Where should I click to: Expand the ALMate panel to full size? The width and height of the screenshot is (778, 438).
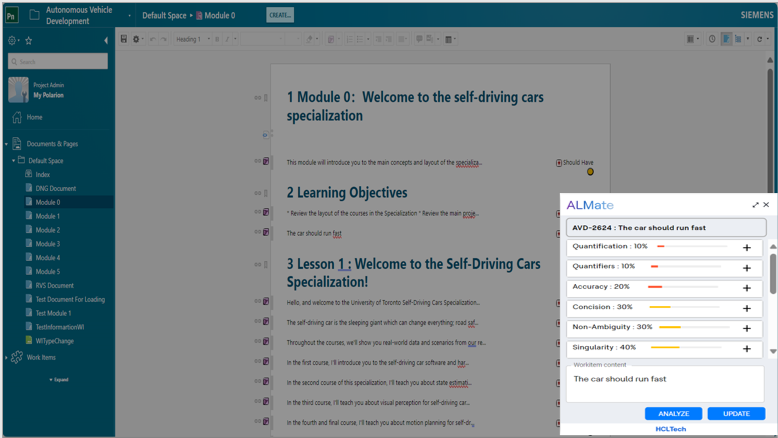click(755, 205)
